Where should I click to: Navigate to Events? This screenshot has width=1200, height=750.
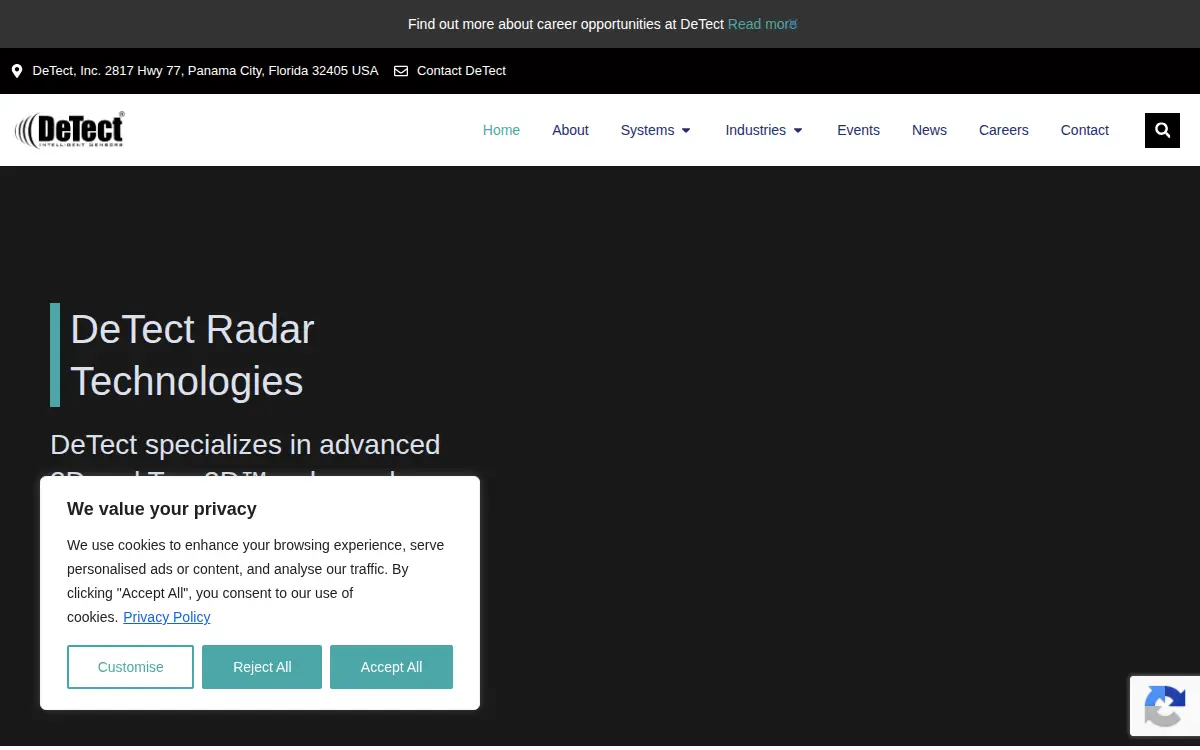tap(858, 130)
